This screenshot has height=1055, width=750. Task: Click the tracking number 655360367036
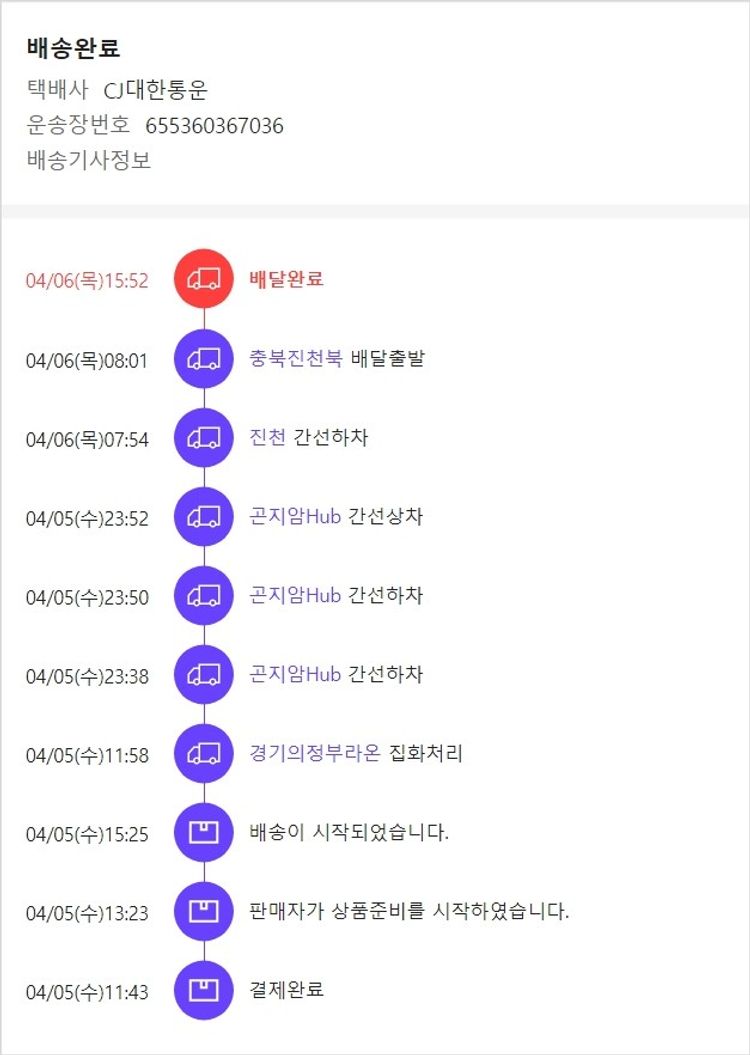coord(214,126)
